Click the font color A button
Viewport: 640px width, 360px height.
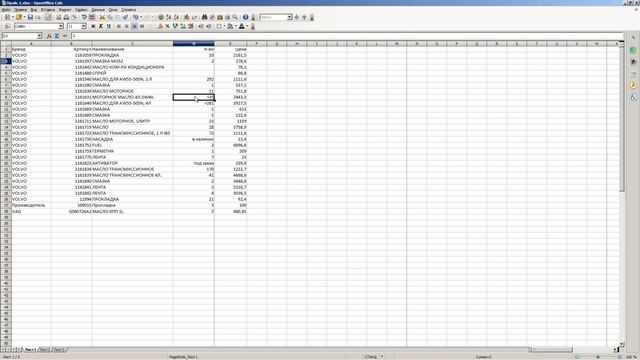(242, 26)
